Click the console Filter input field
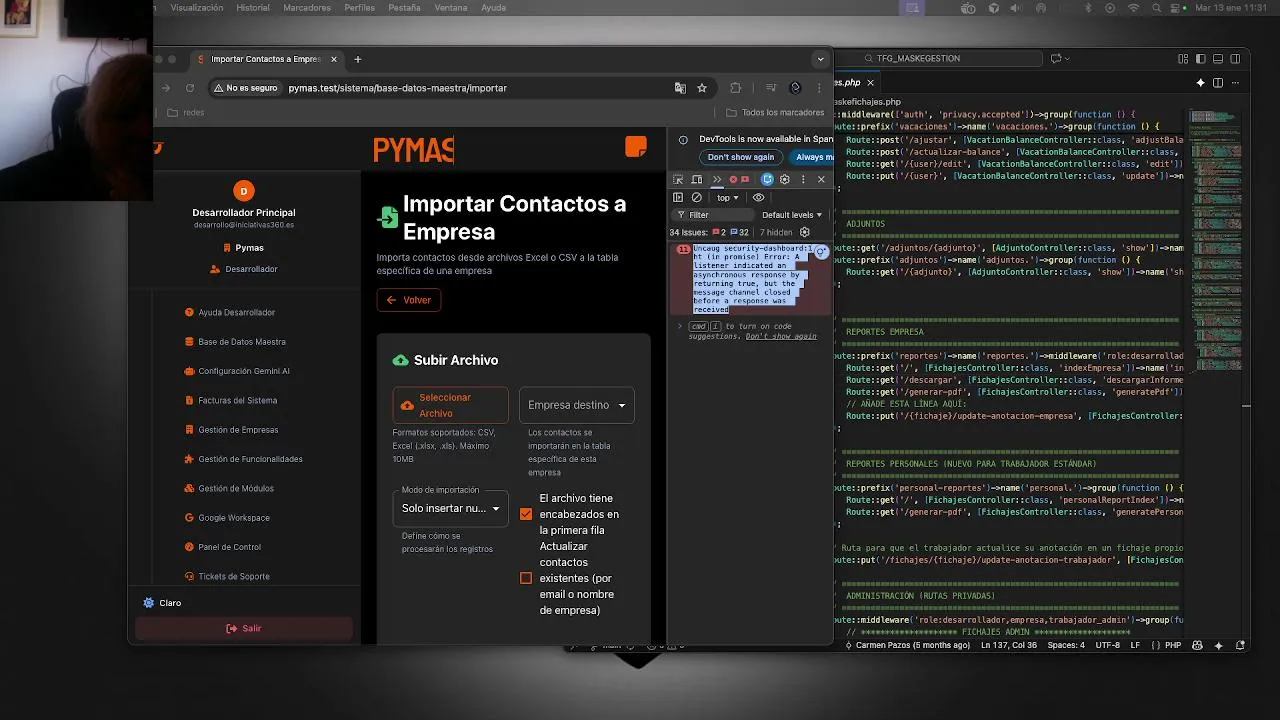 (x=712, y=215)
